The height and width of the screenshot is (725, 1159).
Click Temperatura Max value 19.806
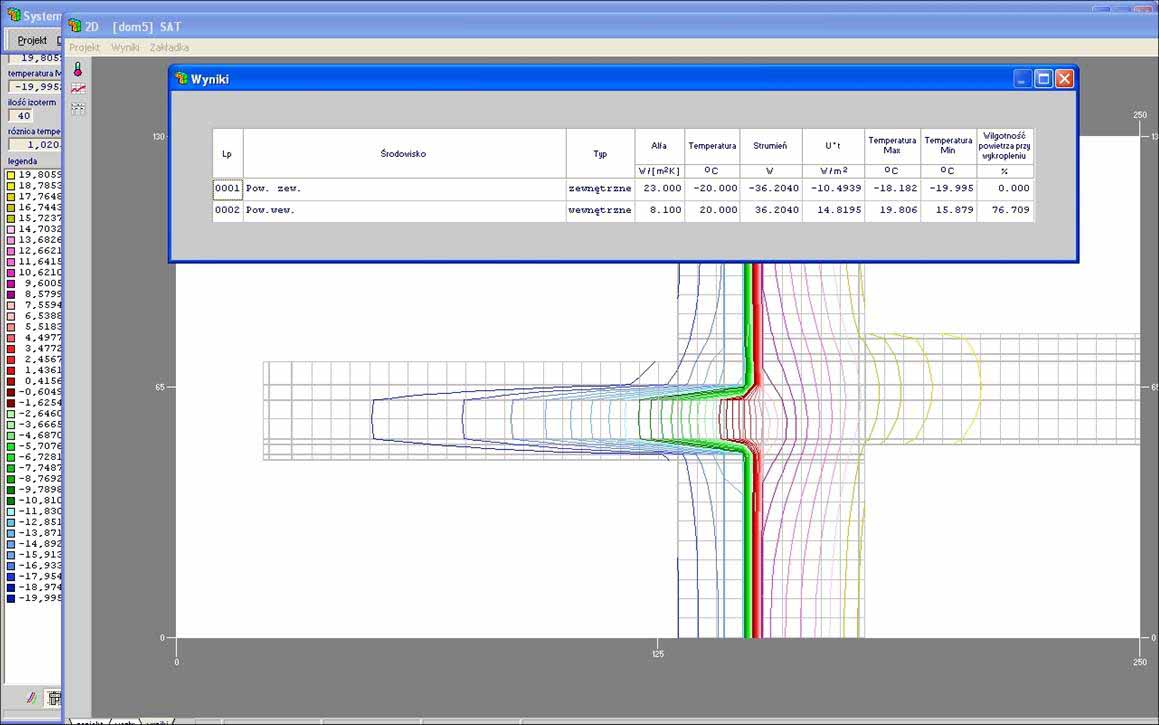click(x=892, y=210)
